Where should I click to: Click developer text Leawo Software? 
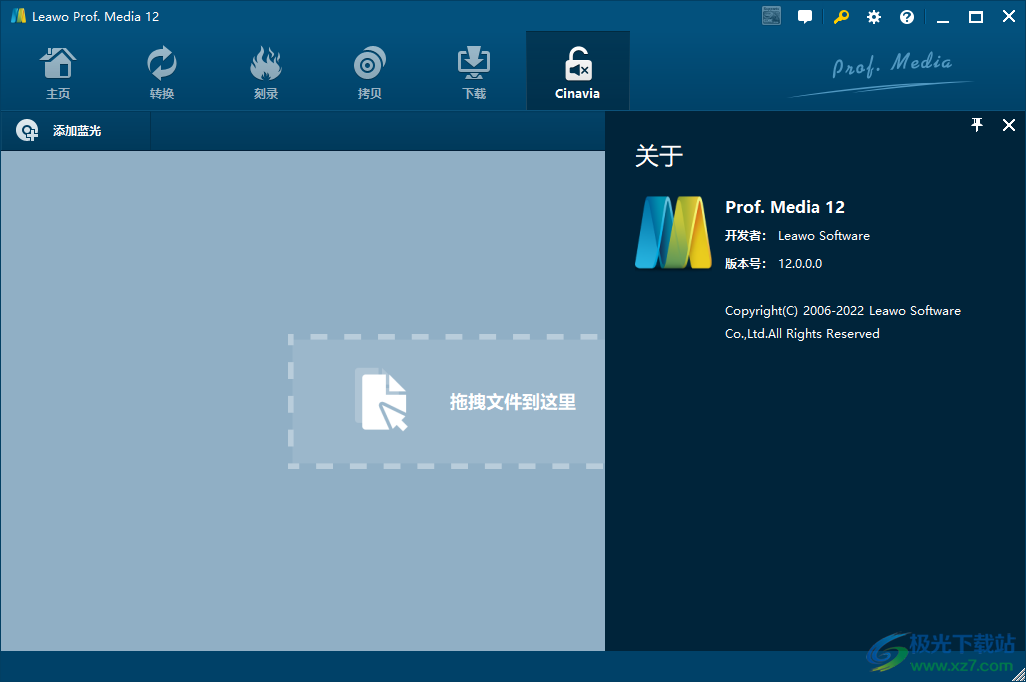pos(824,236)
